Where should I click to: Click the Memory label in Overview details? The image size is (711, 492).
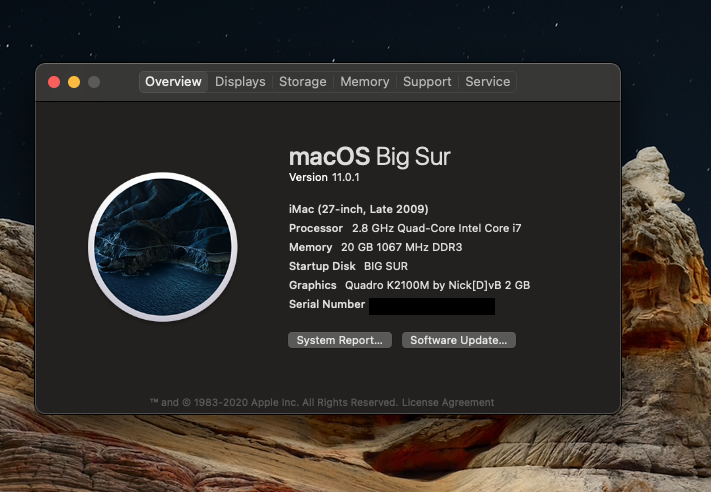(x=311, y=247)
